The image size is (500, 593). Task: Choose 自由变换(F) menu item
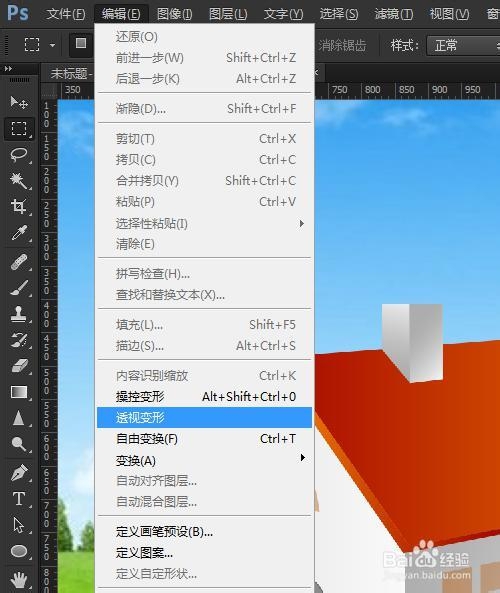coord(205,439)
